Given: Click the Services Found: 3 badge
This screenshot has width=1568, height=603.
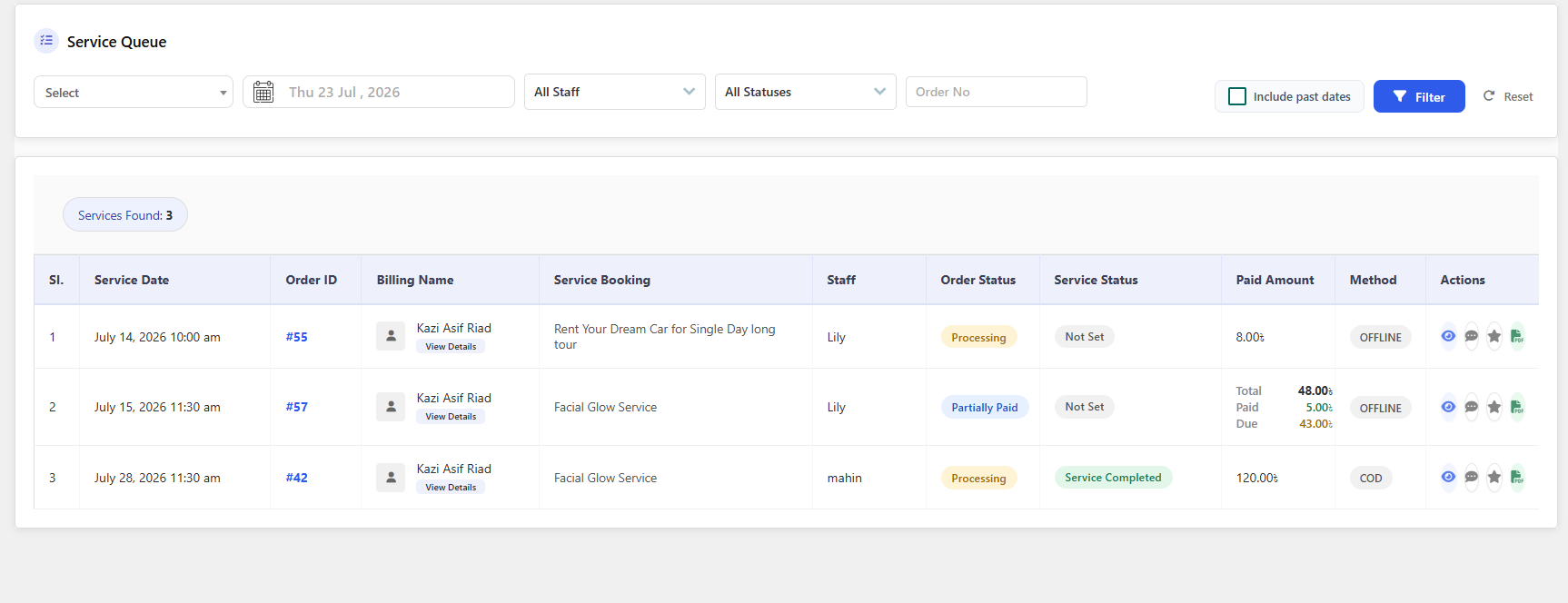Looking at the screenshot, I should (x=125, y=215).
